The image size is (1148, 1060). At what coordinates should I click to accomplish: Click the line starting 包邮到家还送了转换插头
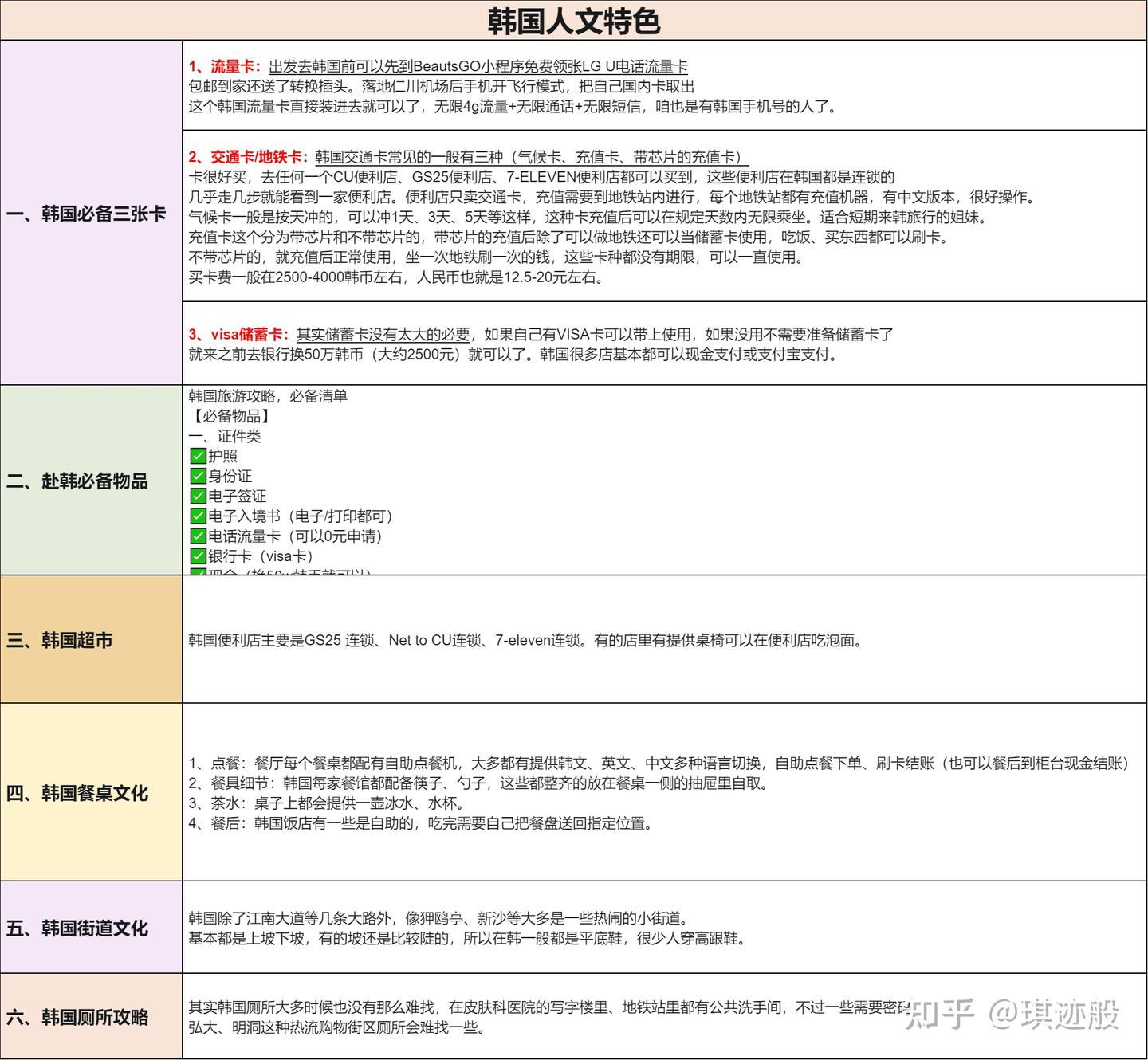(442, 87)
